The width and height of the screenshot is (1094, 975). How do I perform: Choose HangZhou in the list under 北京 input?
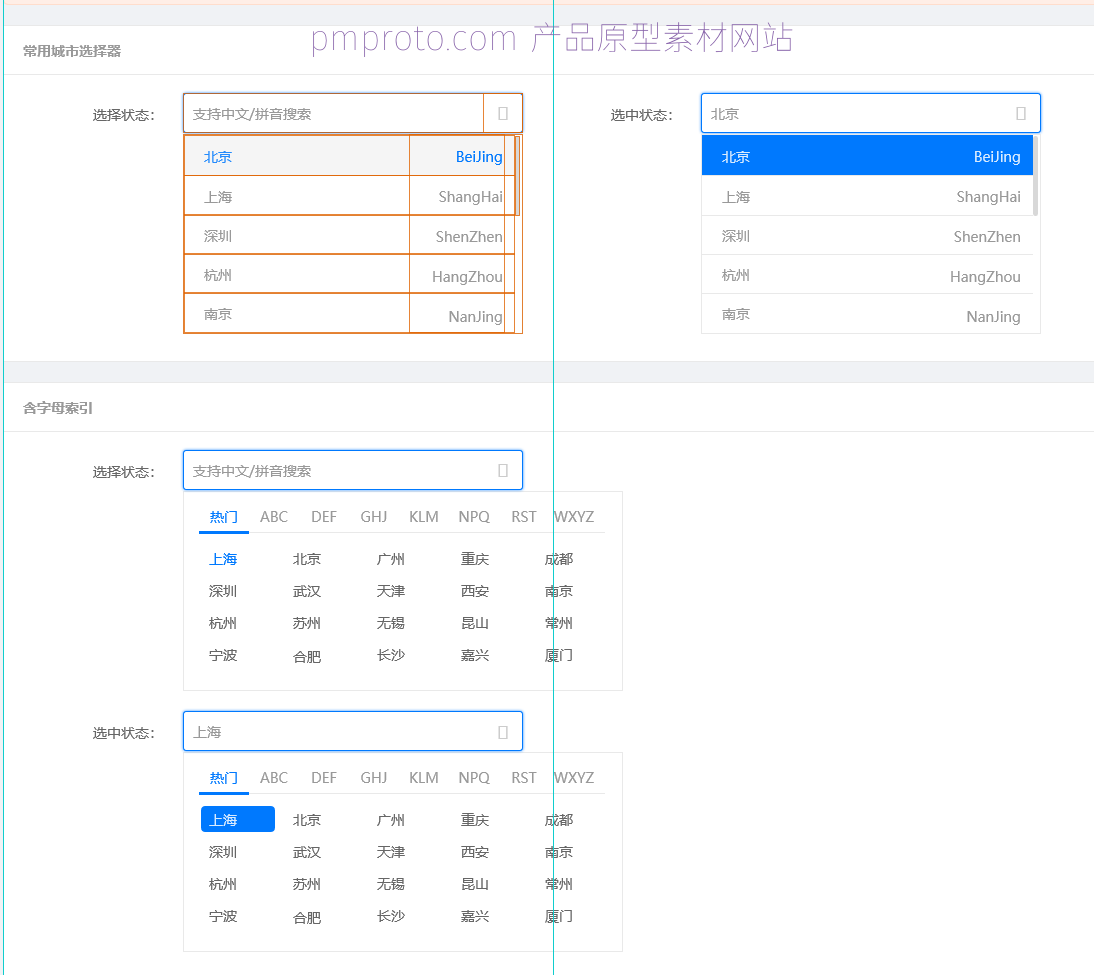867,276
